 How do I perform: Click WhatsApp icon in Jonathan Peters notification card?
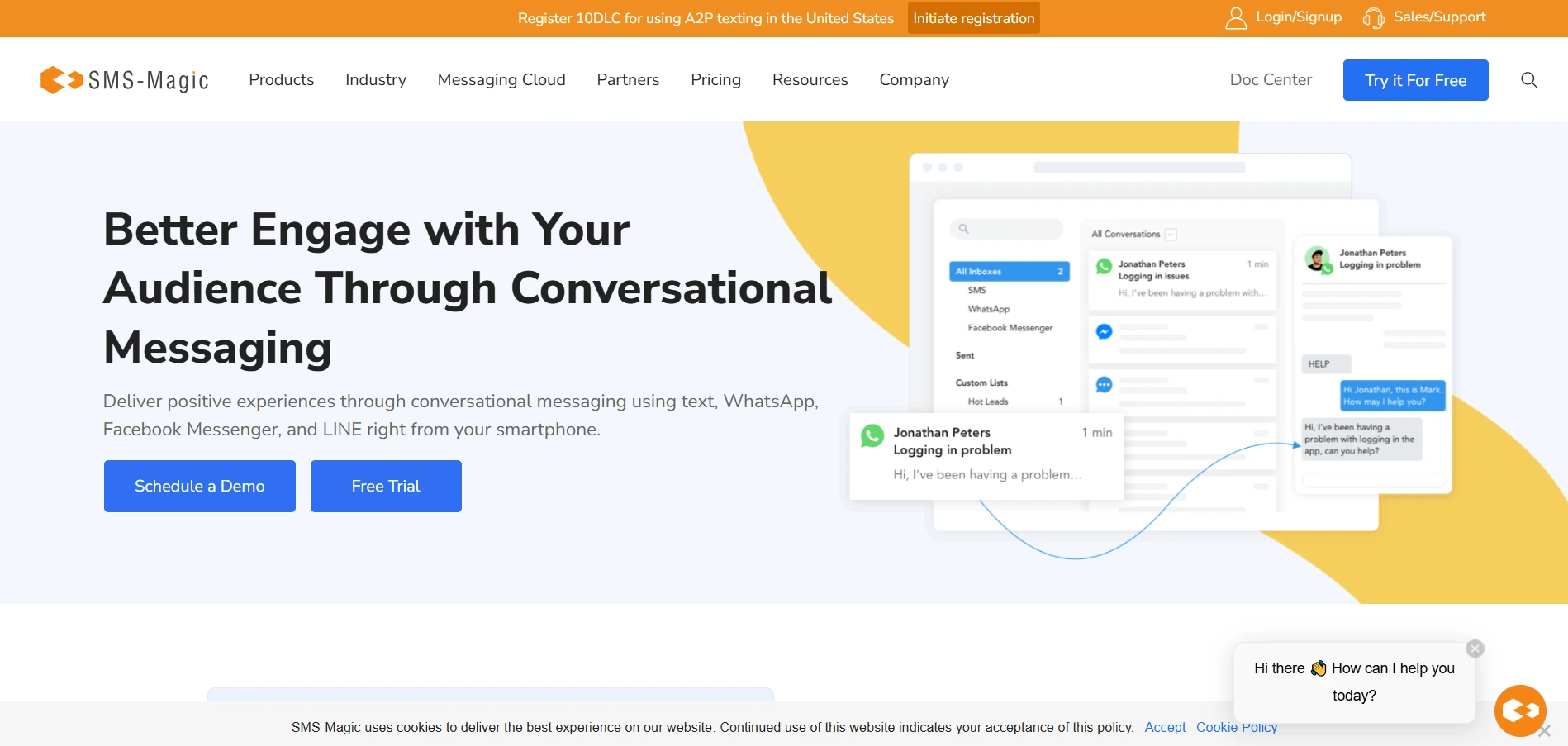872,435
